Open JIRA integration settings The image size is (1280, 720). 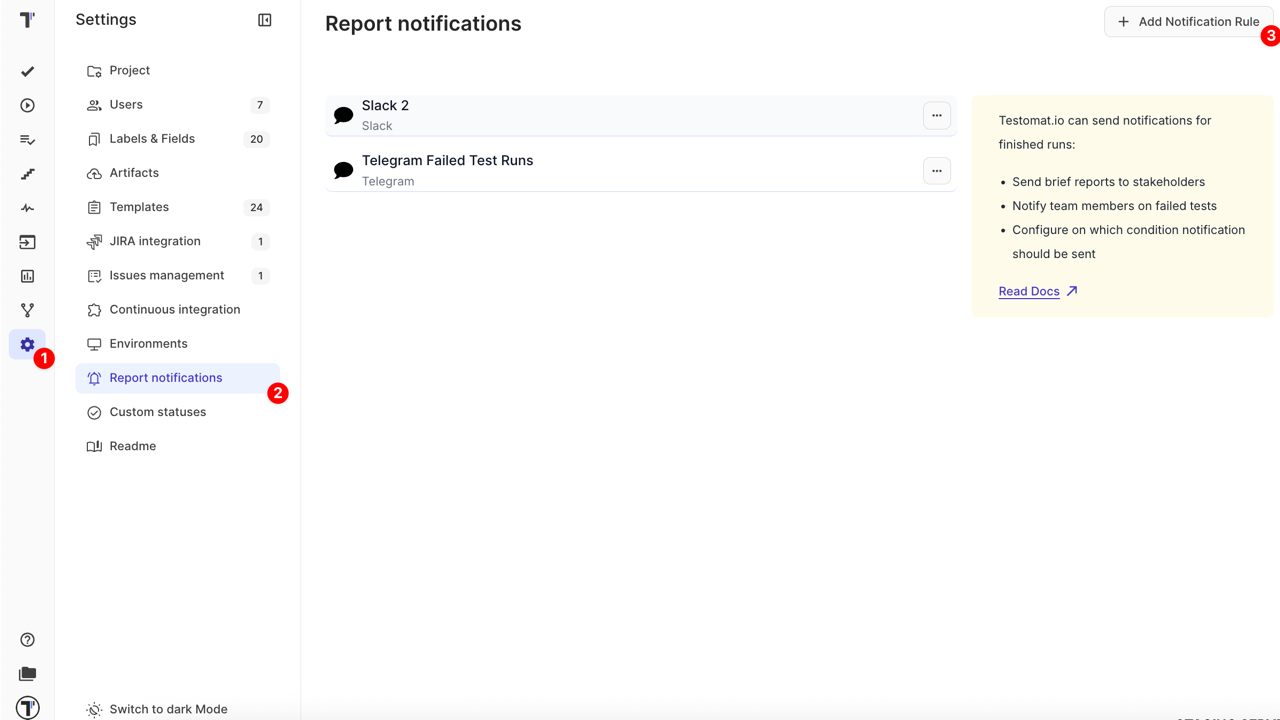153,241
